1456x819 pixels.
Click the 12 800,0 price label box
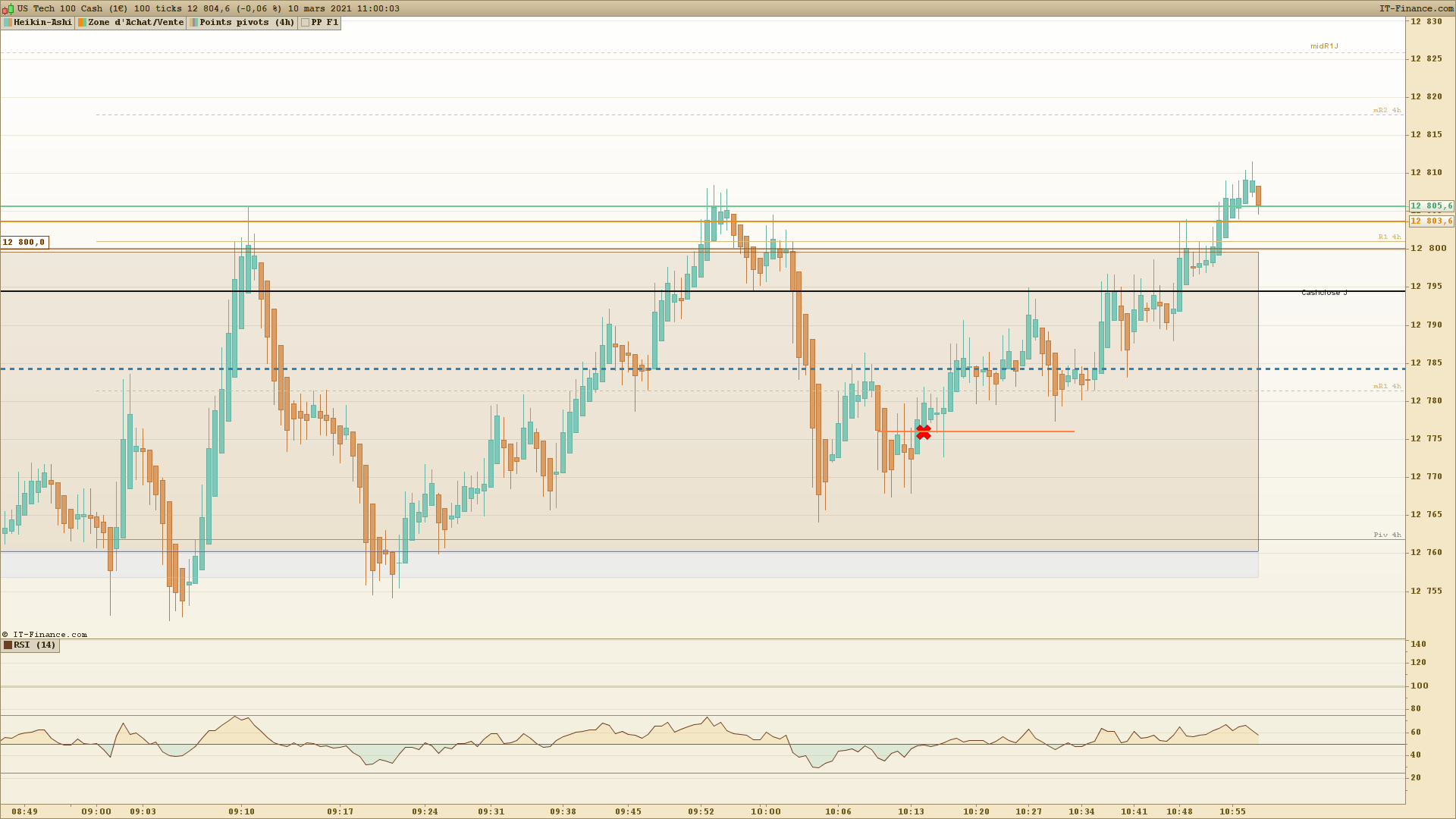[x=24, y=243]
